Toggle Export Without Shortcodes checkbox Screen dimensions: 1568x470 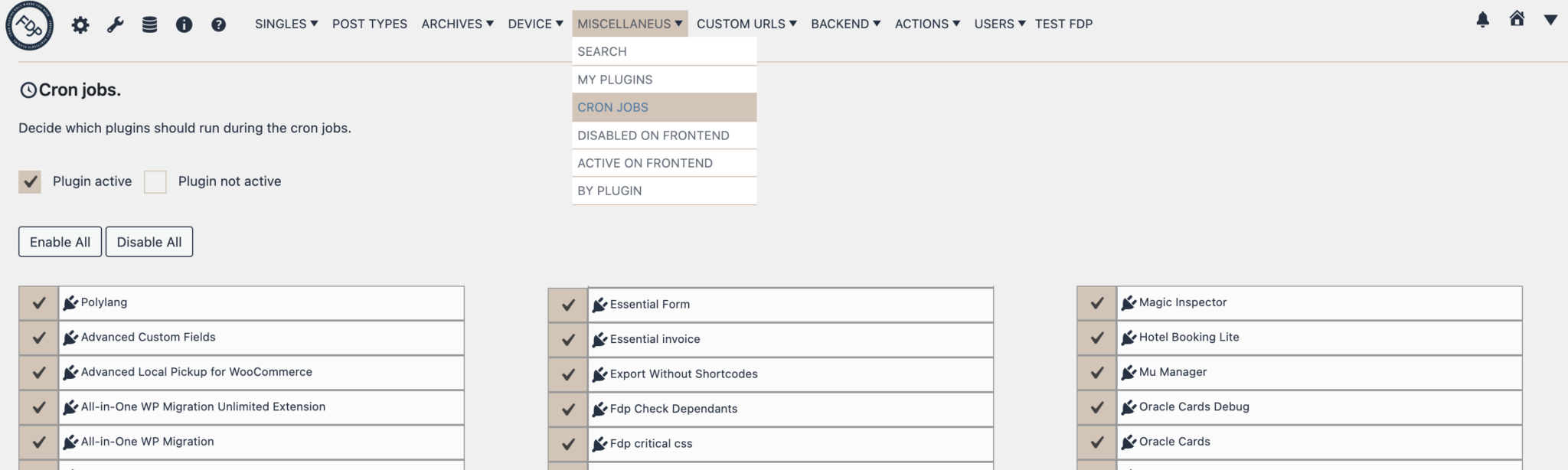(x=568, y=374)
